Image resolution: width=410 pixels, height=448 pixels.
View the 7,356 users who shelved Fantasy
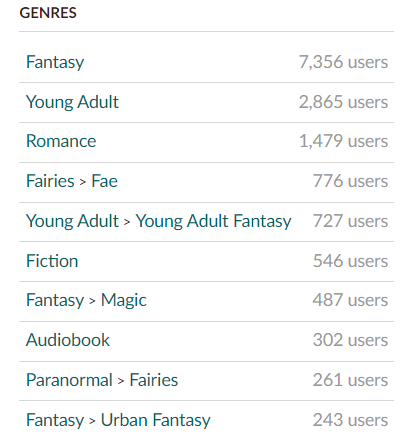click(343, 62)
